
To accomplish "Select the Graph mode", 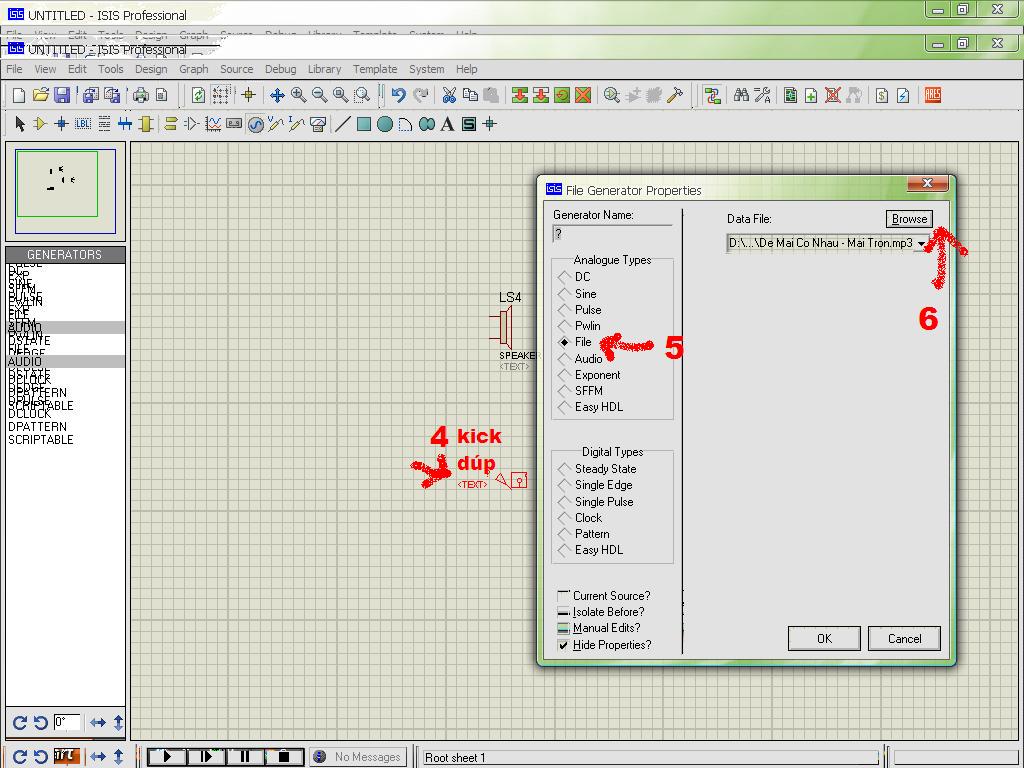I will pyautogui.click(x=213, y=123).
